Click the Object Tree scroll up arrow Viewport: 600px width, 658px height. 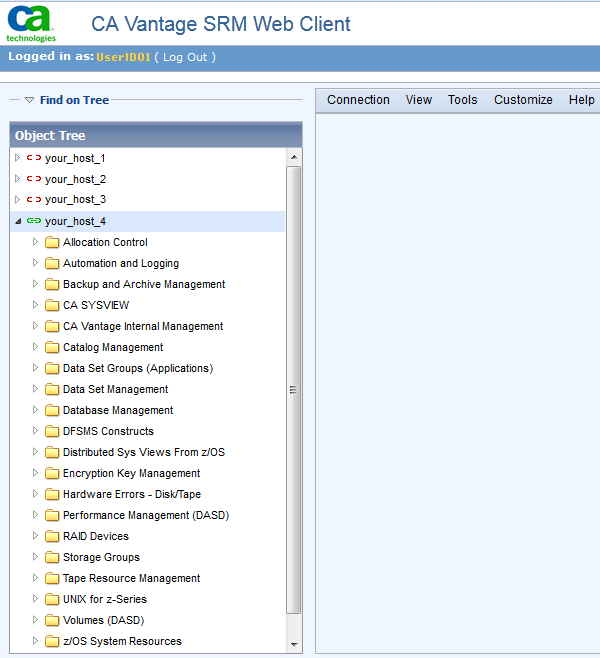294,157
